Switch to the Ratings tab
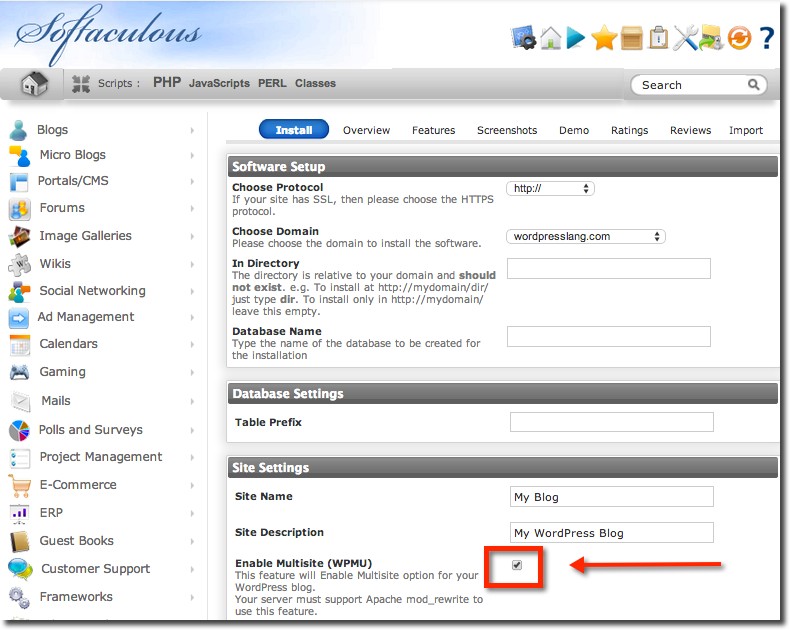790x630 pixels. pos(629,131)
